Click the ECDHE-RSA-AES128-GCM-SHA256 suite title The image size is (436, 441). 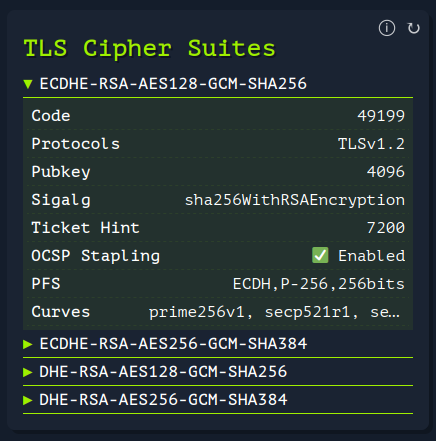[x=173, y=84]
